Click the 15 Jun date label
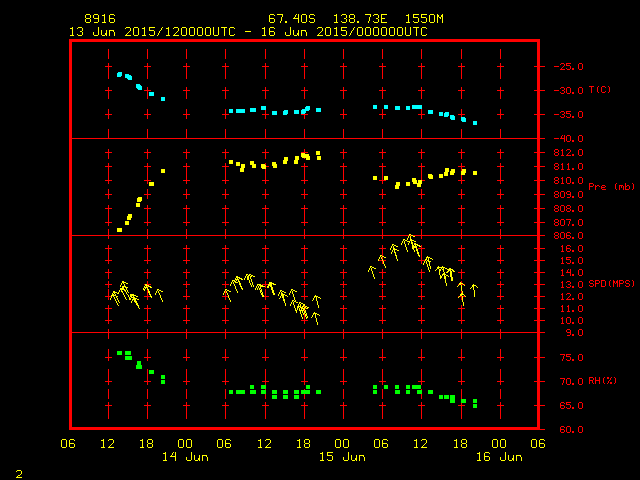The width and height of the screenshot is (640, 480). coord(341,457)
